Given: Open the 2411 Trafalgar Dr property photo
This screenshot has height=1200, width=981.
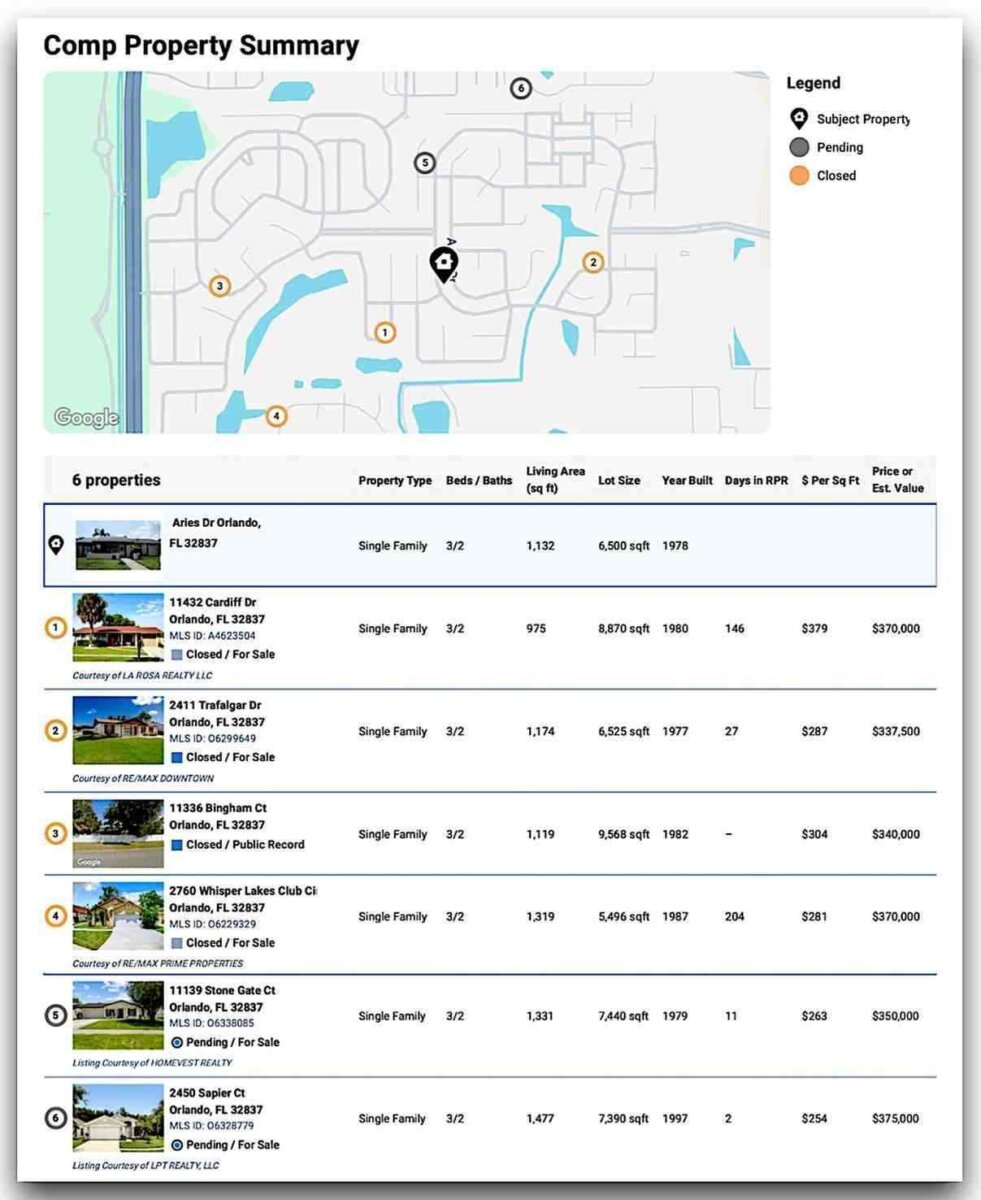Looking at the screenshot, I should (x=118, y=730).
